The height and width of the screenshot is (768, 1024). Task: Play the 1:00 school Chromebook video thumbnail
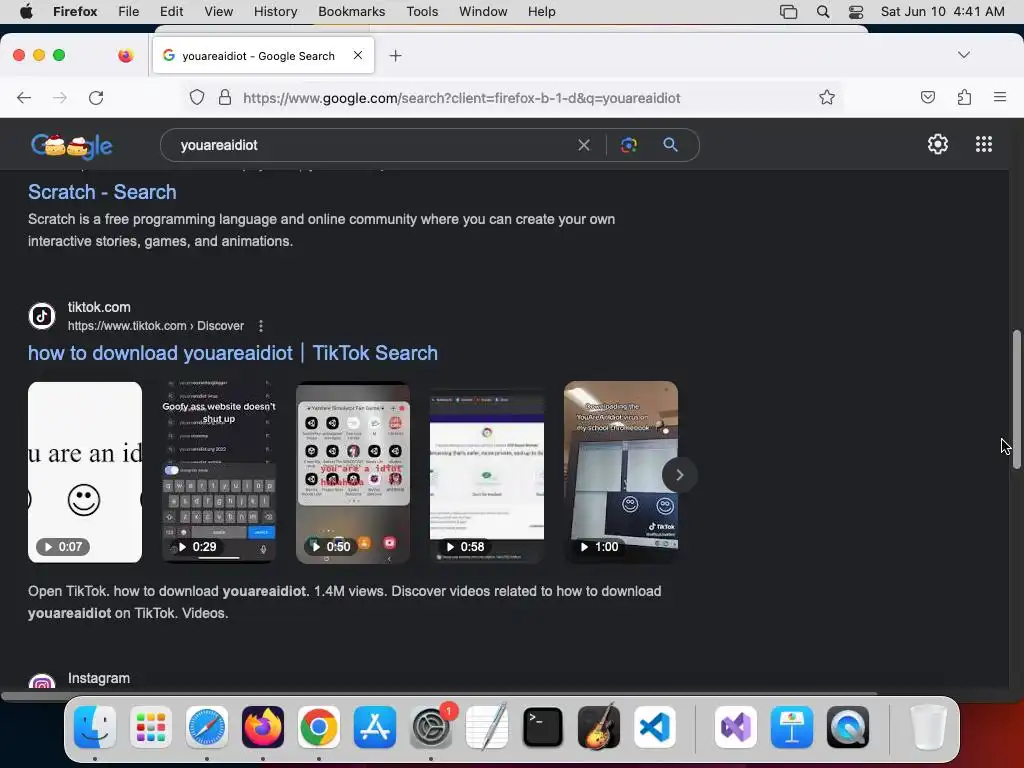620,472
